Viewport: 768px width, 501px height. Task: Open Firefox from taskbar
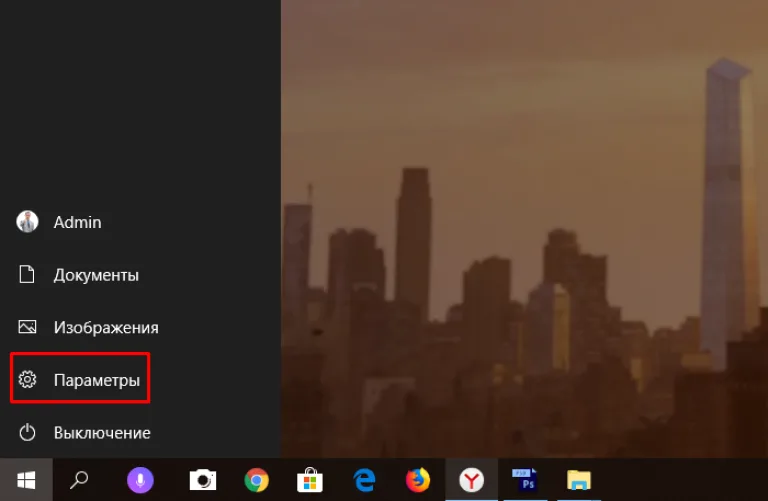tap(418, 480)
